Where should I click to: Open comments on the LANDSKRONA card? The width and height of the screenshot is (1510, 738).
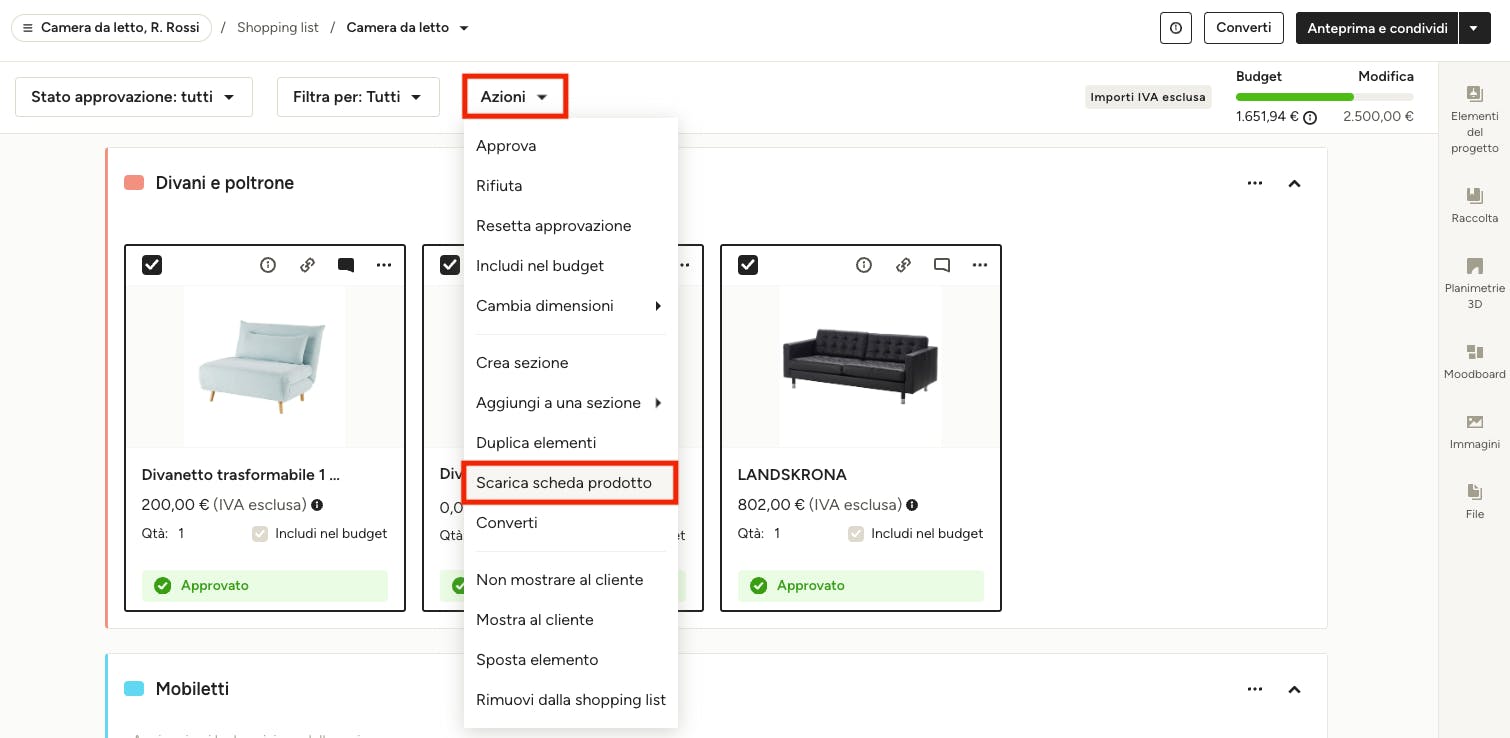pyautogui.click(x=942, y=265)
